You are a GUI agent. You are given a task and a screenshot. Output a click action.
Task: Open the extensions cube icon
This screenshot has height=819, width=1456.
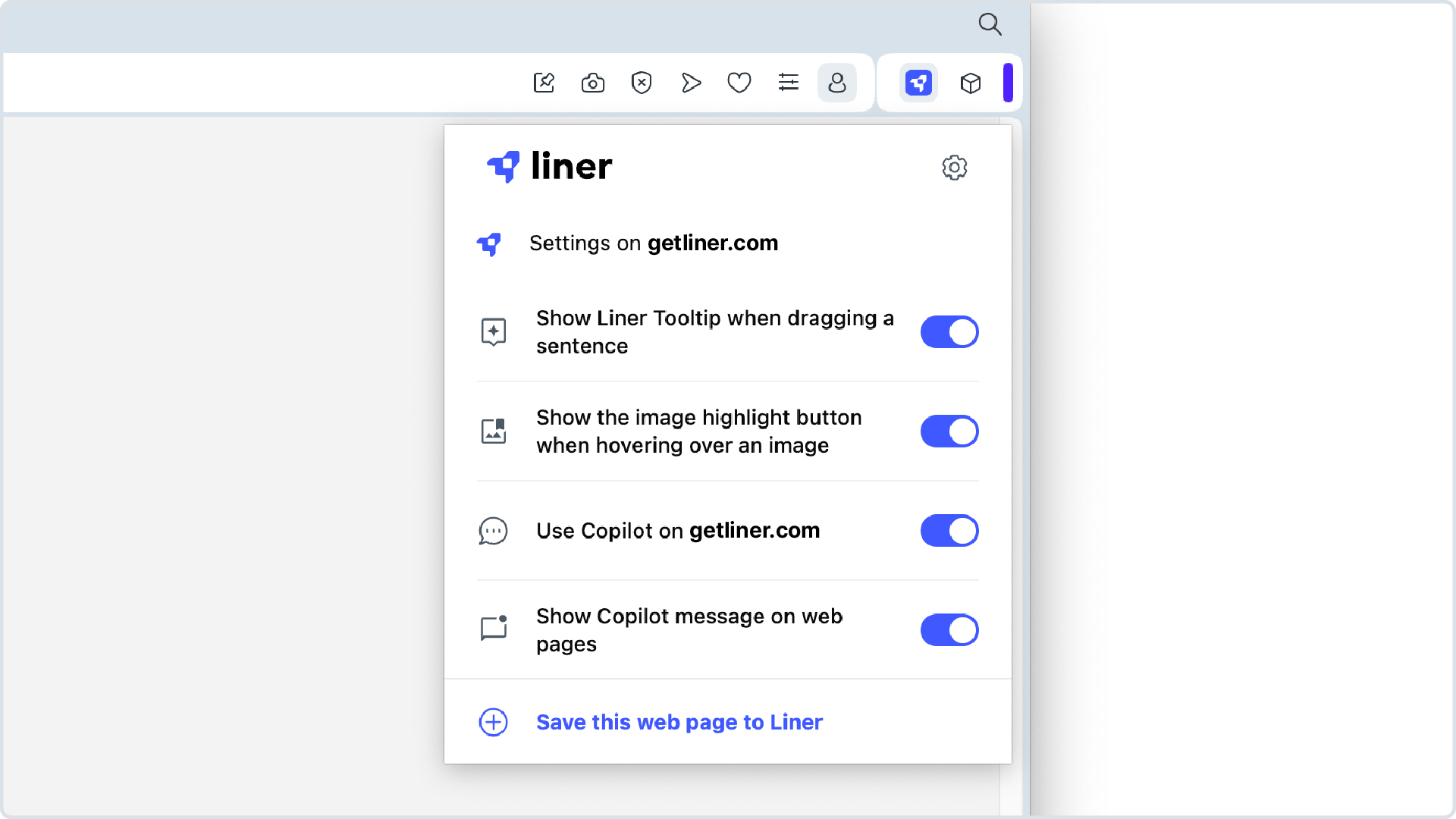tap(971, 83)
